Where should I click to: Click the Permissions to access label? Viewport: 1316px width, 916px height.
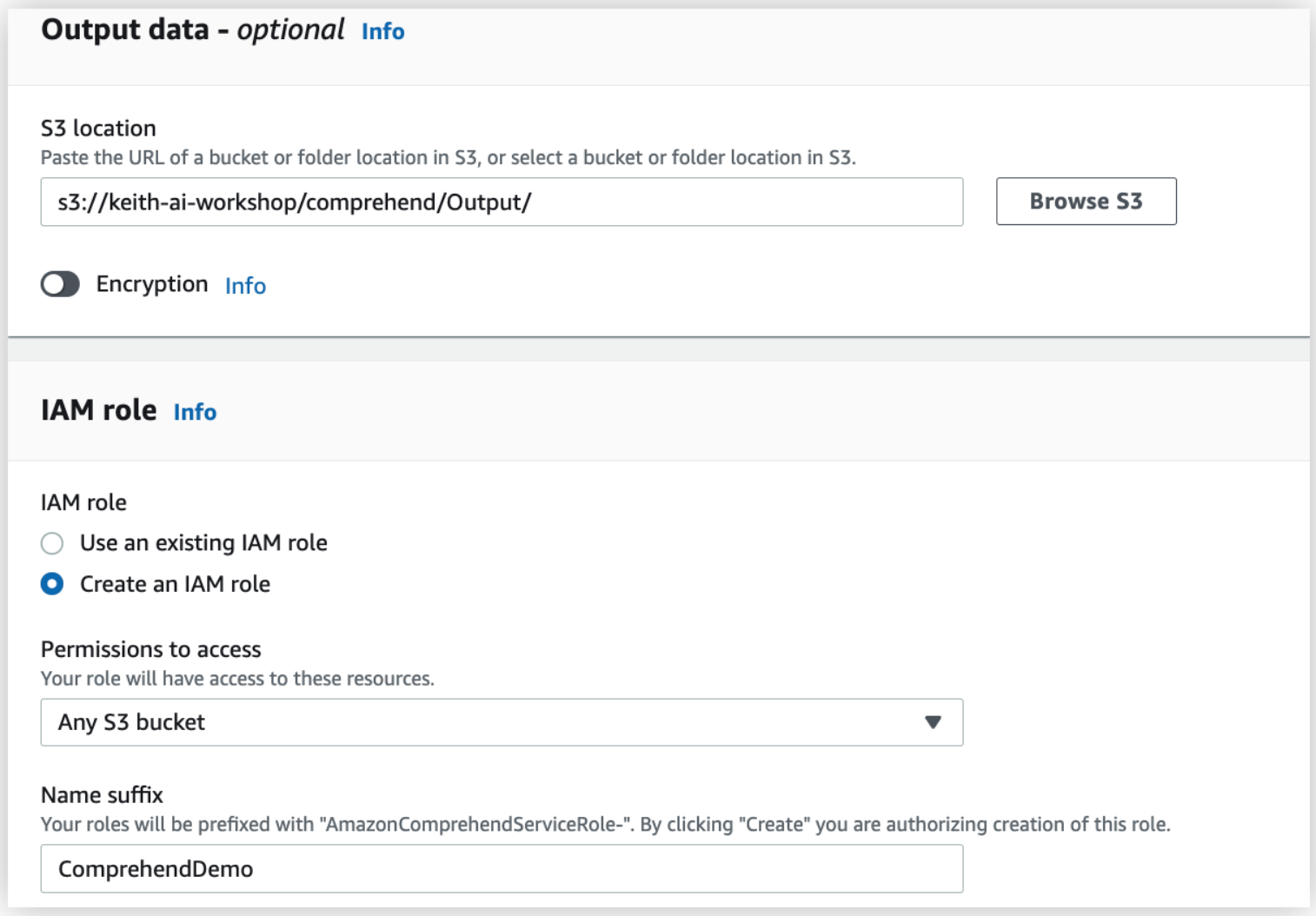(x=150, y=649)
